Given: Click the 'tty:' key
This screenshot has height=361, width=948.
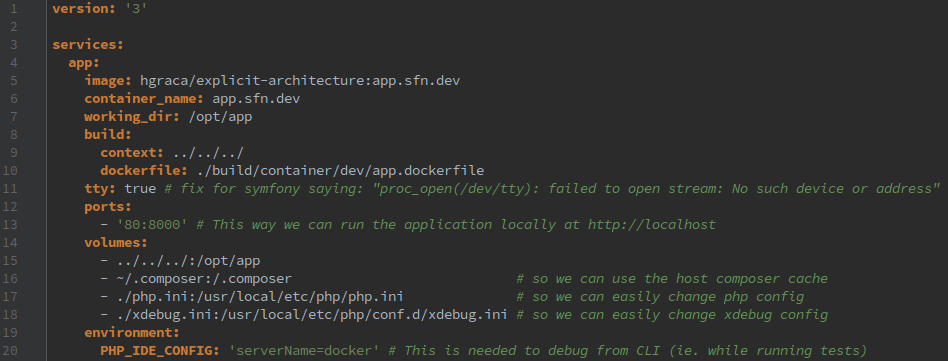Looking at the screenshot, I should [x=100, y=189].
